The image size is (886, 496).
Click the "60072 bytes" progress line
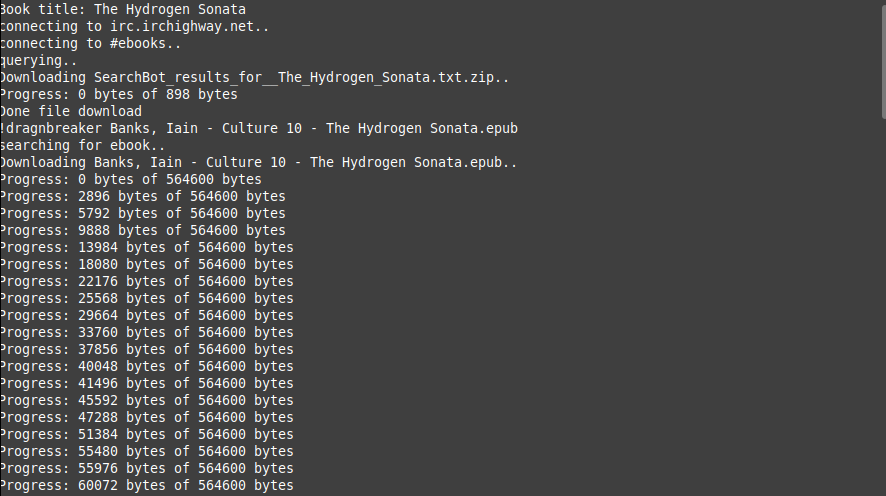click(146, 485)
